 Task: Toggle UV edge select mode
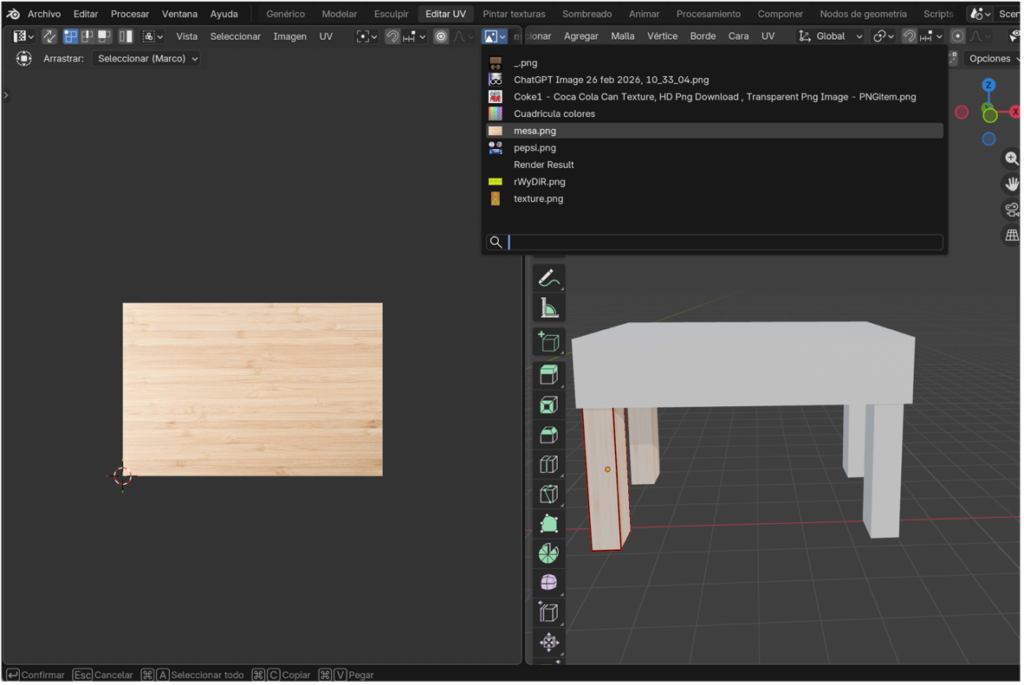[x=87, y=36]
